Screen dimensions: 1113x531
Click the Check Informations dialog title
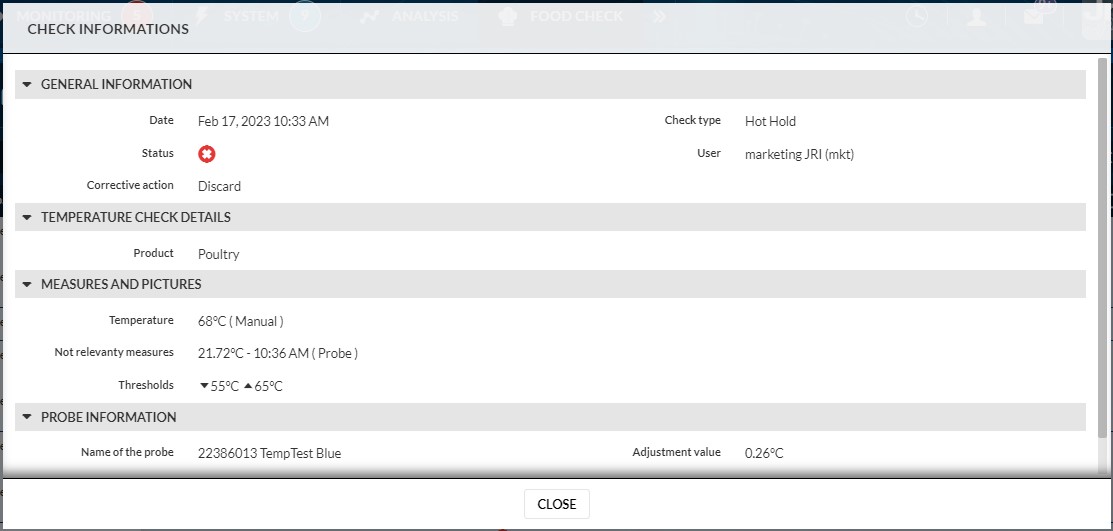(108, 29)
